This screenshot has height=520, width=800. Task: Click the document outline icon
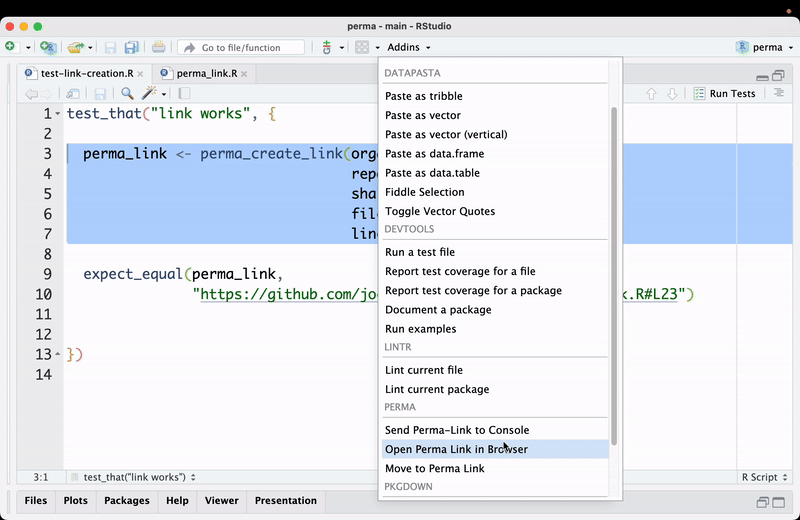[x=779, y=93]
